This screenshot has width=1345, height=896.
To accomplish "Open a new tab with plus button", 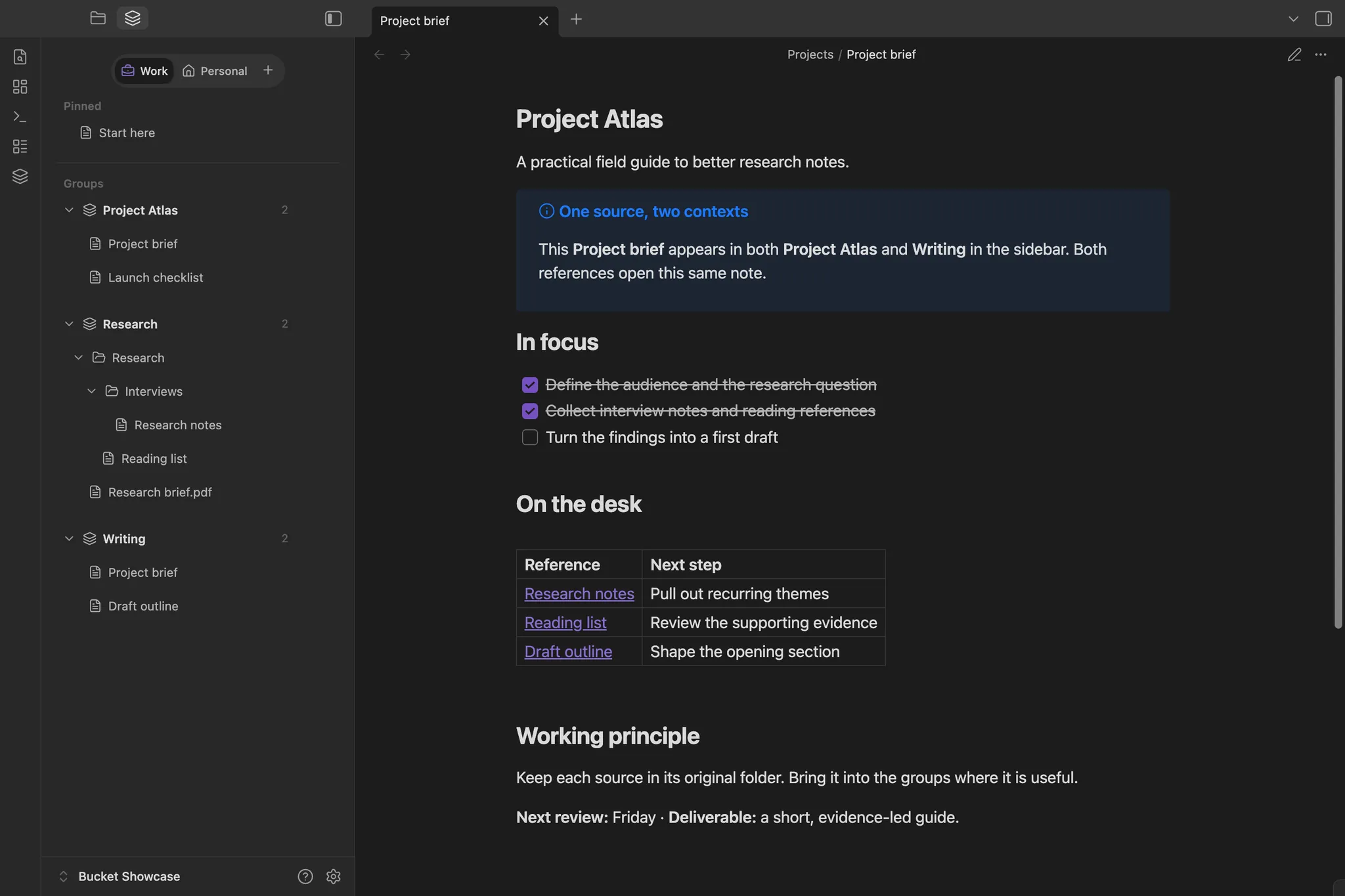I will (x=576, y=20).
